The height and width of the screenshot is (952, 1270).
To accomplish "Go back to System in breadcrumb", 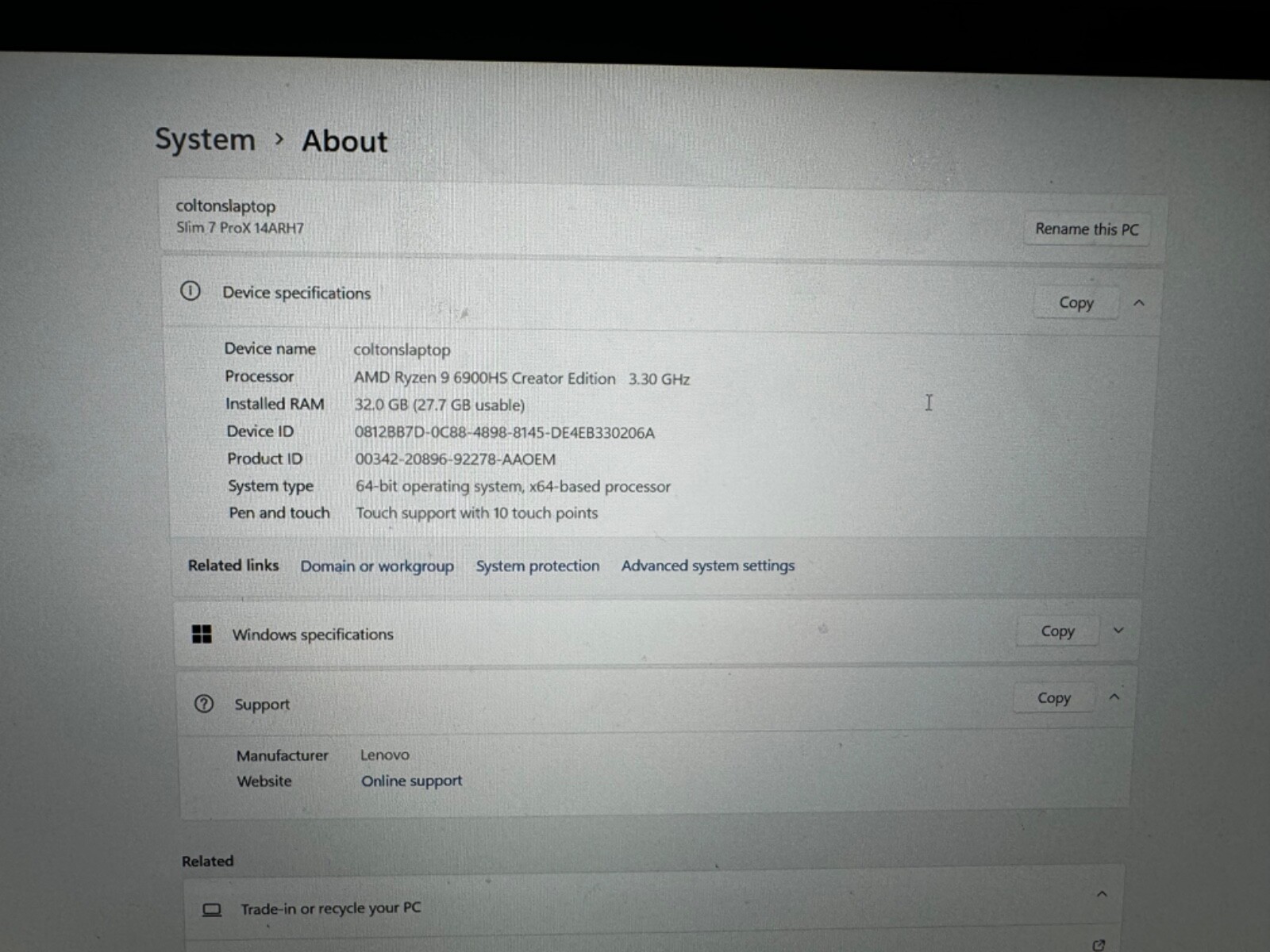I will 205,139.
